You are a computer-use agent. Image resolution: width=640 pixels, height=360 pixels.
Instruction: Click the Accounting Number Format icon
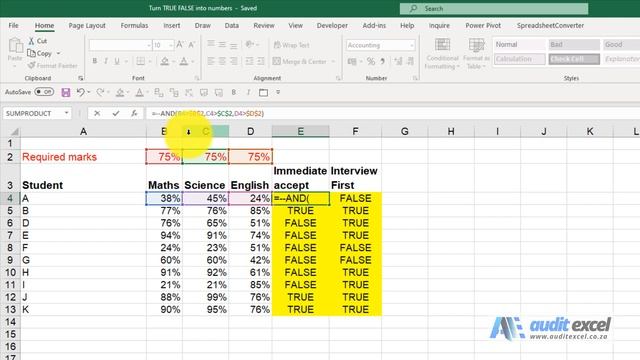click(352, 62)
